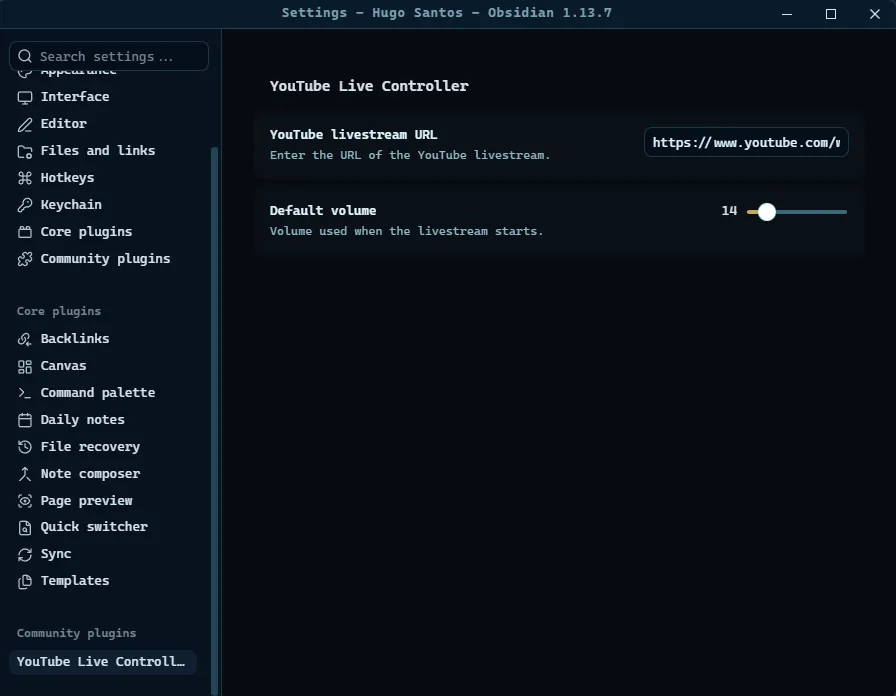Viewport: 896px width, 696px height.
Task: Click "Volume used when the livestream starts."
Action: 406,231
